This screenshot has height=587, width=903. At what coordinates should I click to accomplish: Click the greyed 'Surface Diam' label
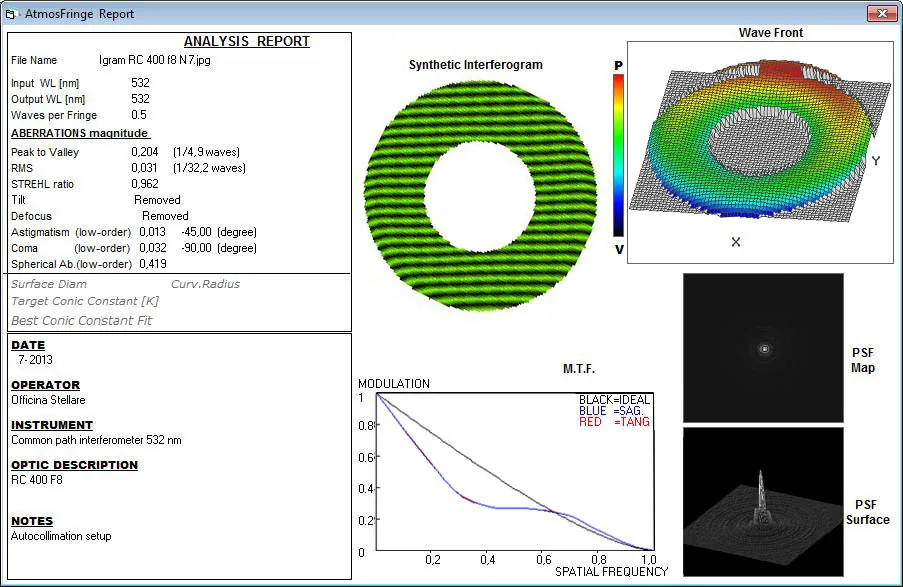point(49,284)
